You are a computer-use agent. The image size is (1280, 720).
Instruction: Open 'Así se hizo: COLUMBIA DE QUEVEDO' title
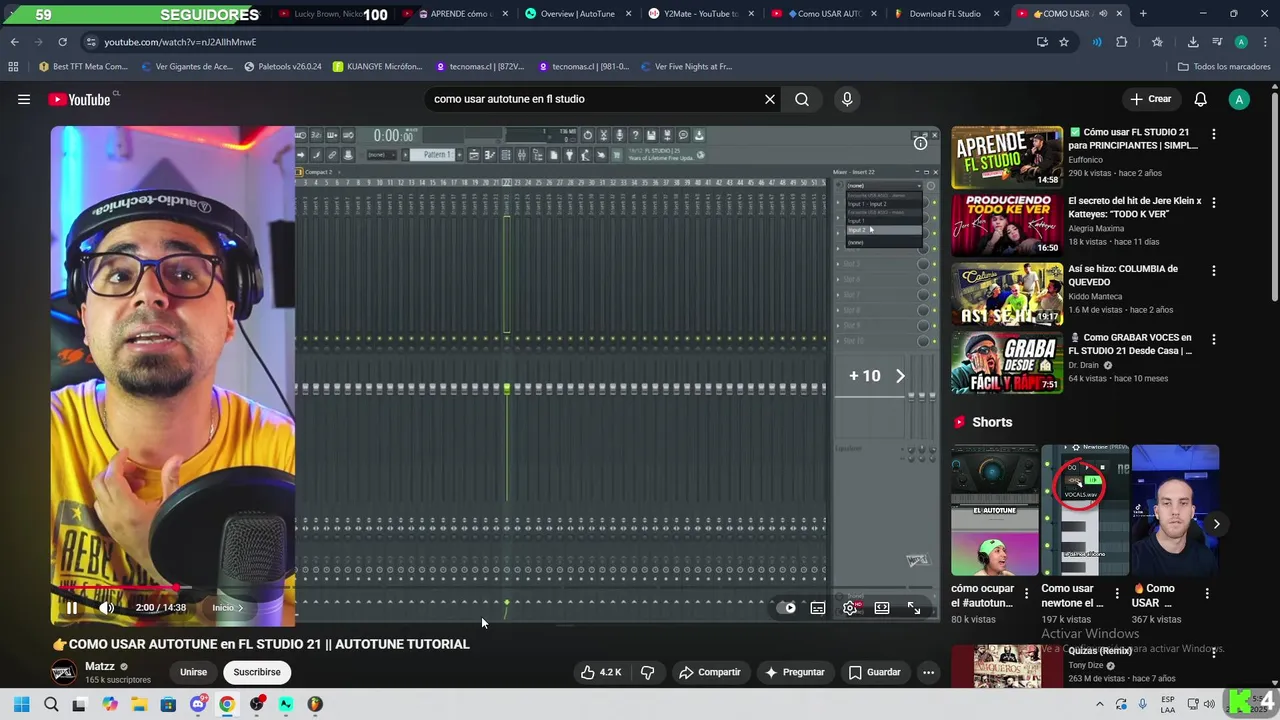pos(1123,275)
